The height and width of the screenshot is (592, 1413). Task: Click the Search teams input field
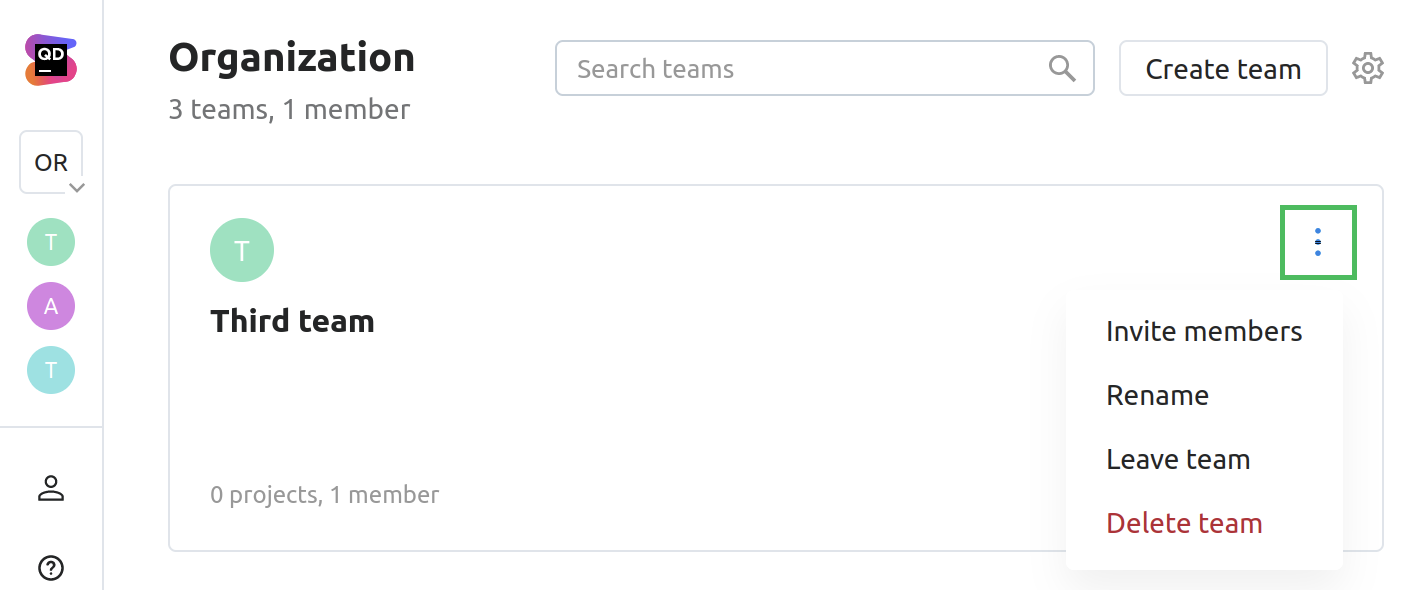pos(800,69)
